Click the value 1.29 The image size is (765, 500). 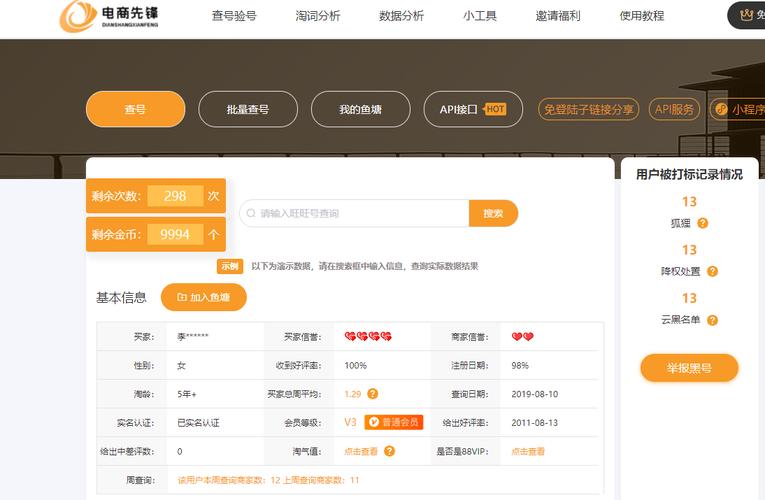pos(353,394)
